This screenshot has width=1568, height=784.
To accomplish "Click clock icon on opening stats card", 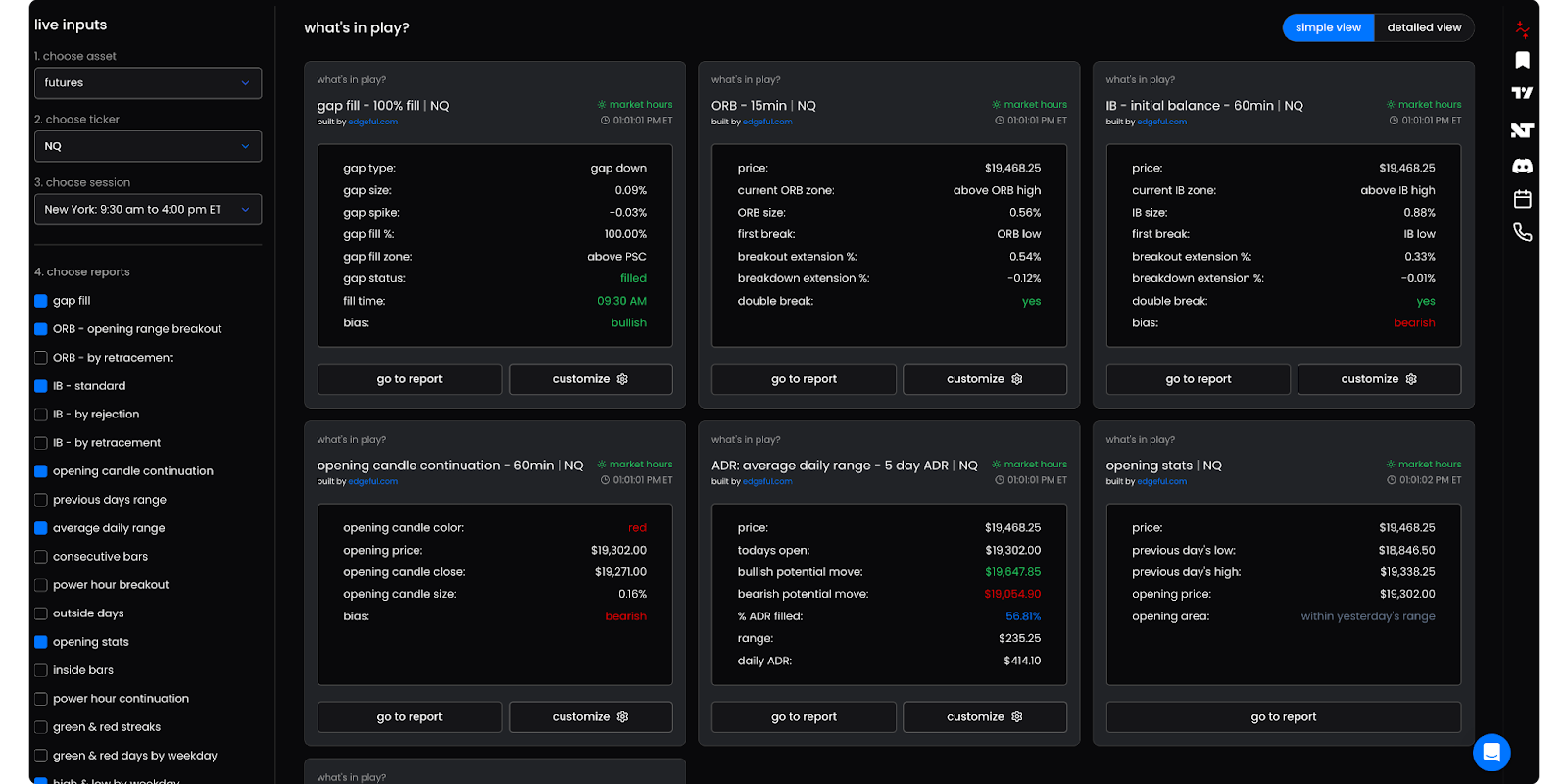I will tap(1392, 480).
